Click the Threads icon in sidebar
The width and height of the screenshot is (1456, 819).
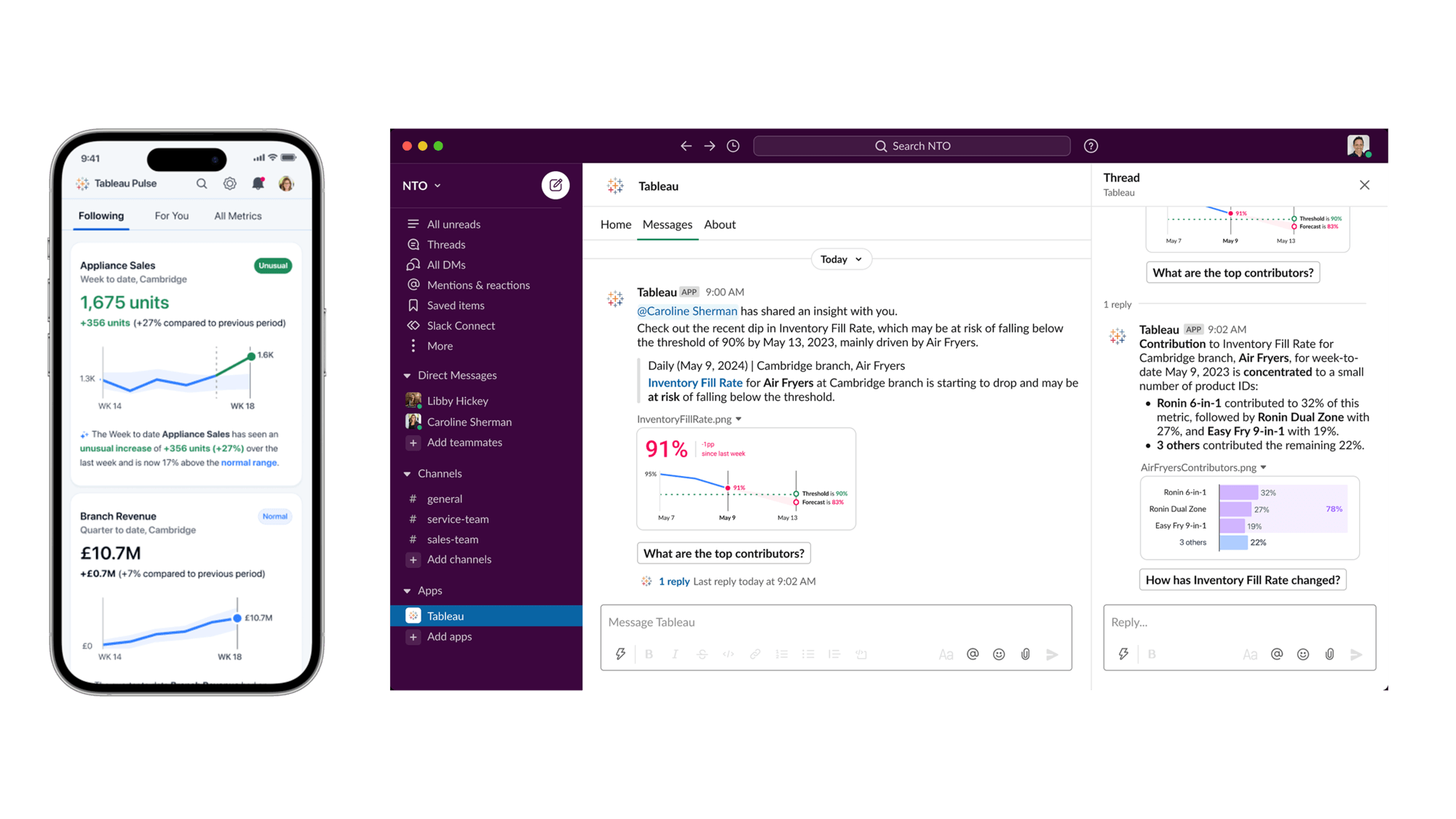[414, 244]
